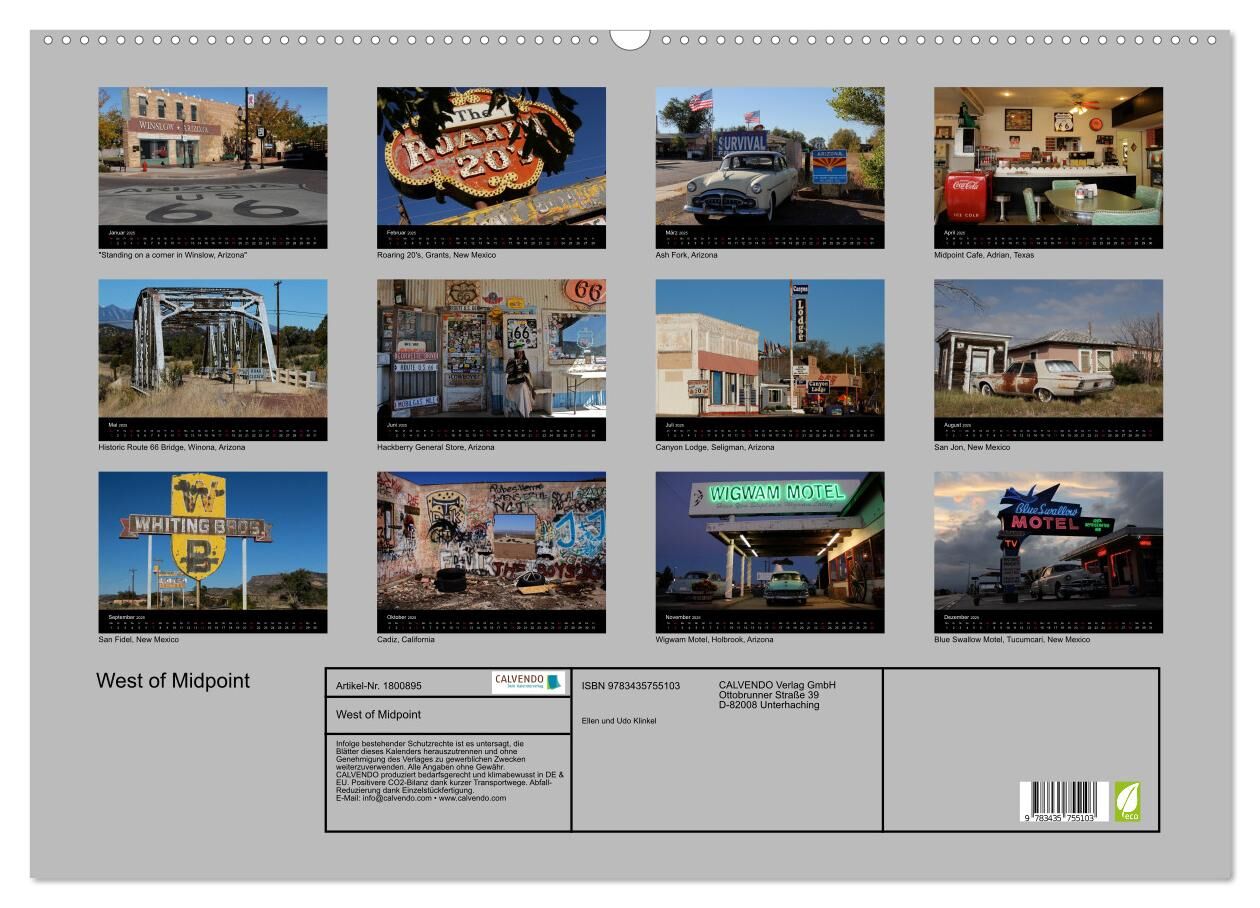Click the green eco leaf icon
This screenshot has height=908, width=1260.
point(1127,801)
